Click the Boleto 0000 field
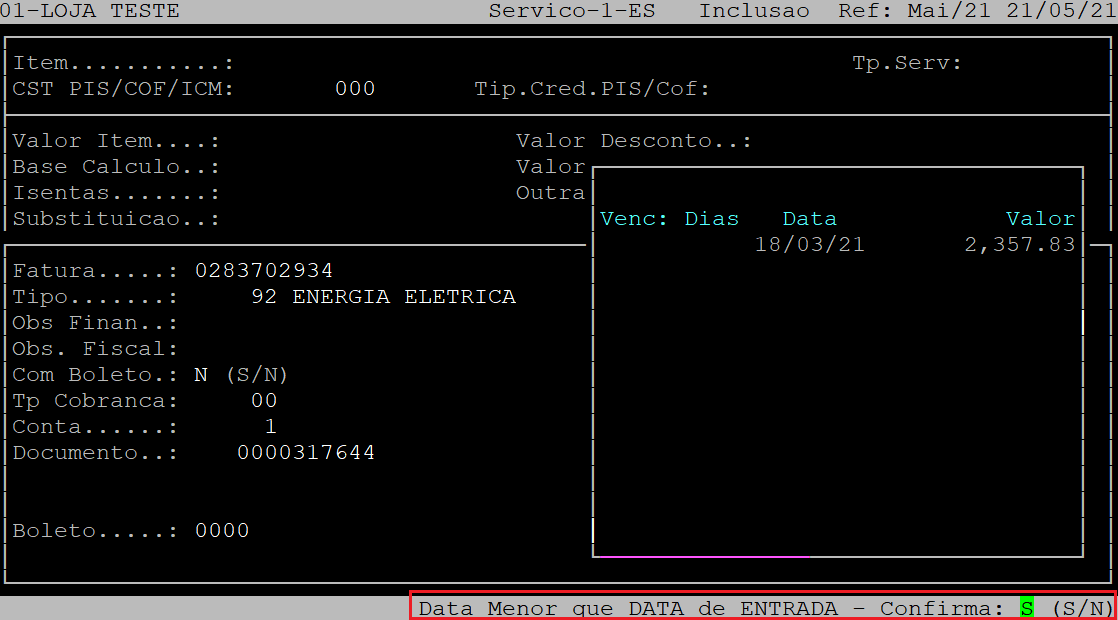Viewport: 1118px width, 620px height. [x=222, y=531]
